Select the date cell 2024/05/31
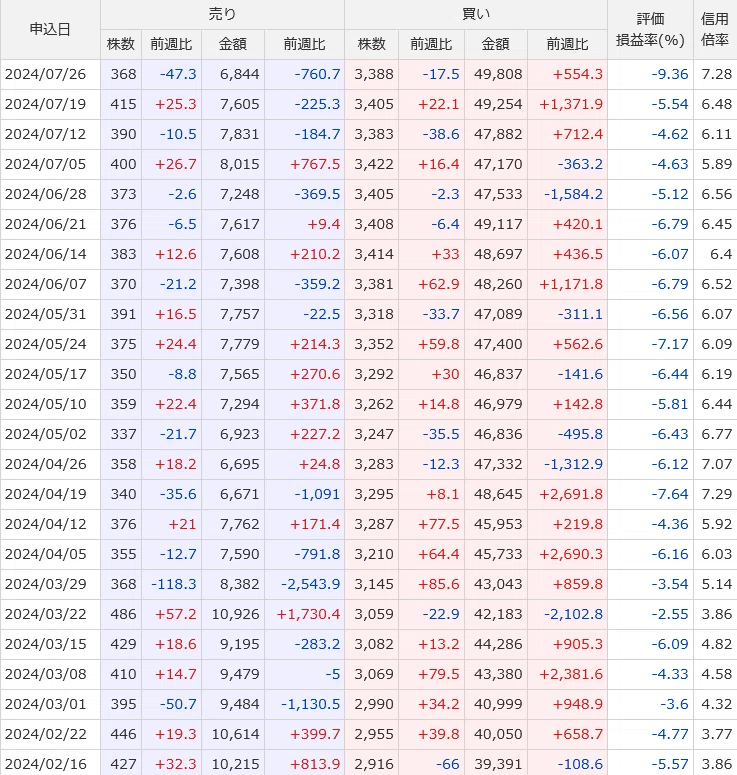Screen dimensions: 737x775 coord(50,314)
